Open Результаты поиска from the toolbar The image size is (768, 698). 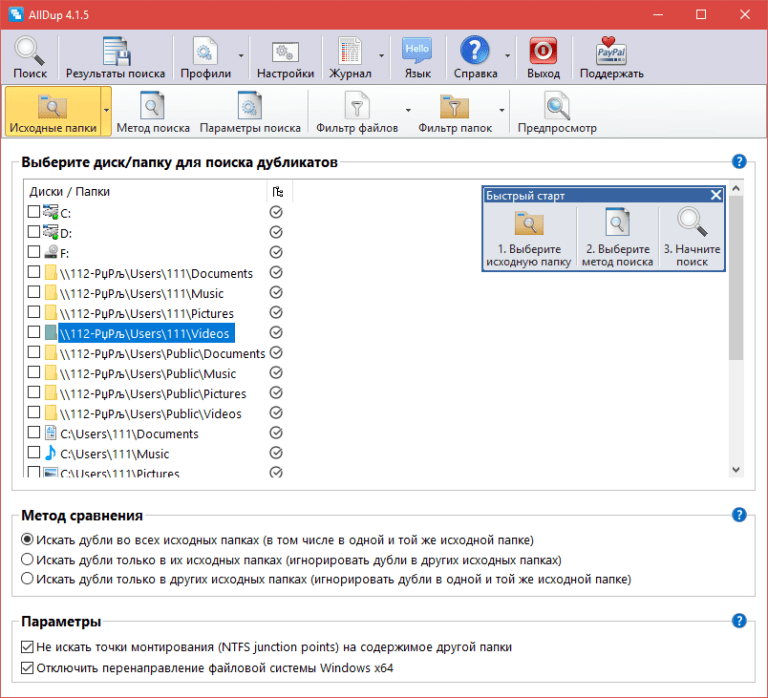pos(116,53)
